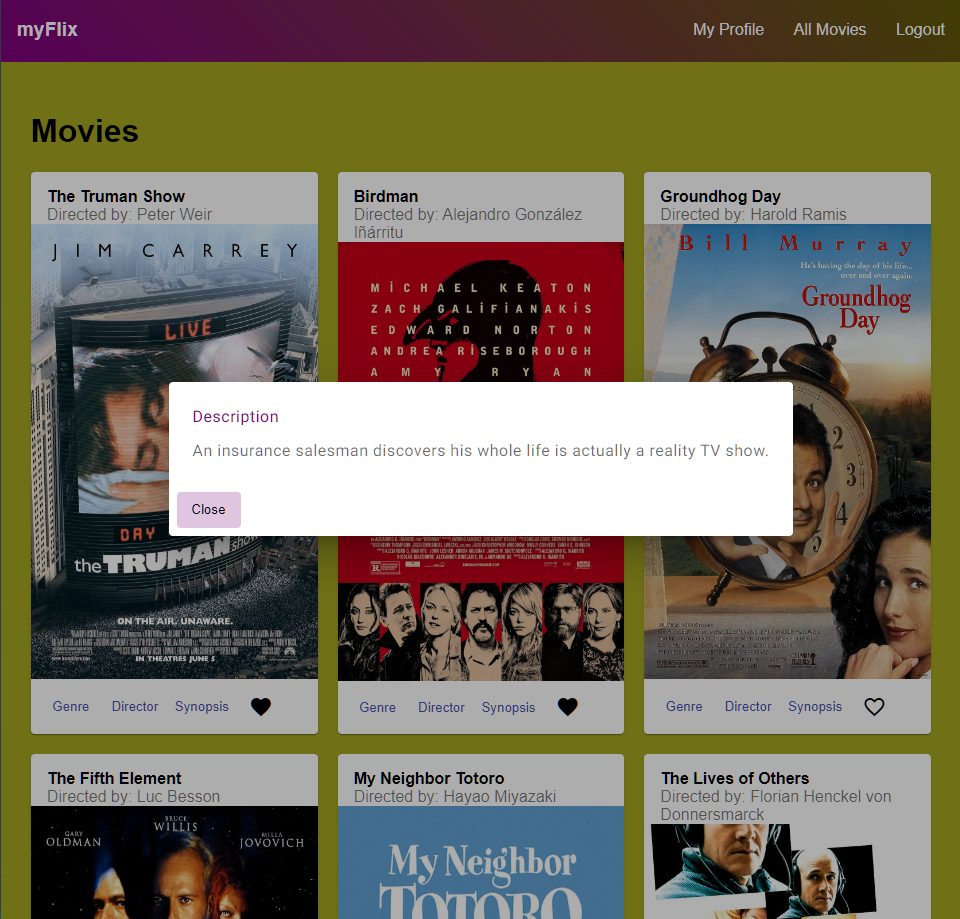The width and height of the screenshot is (960, 919).
Task: Click The Lives of Others poster
Action: [x=787, y=871]
